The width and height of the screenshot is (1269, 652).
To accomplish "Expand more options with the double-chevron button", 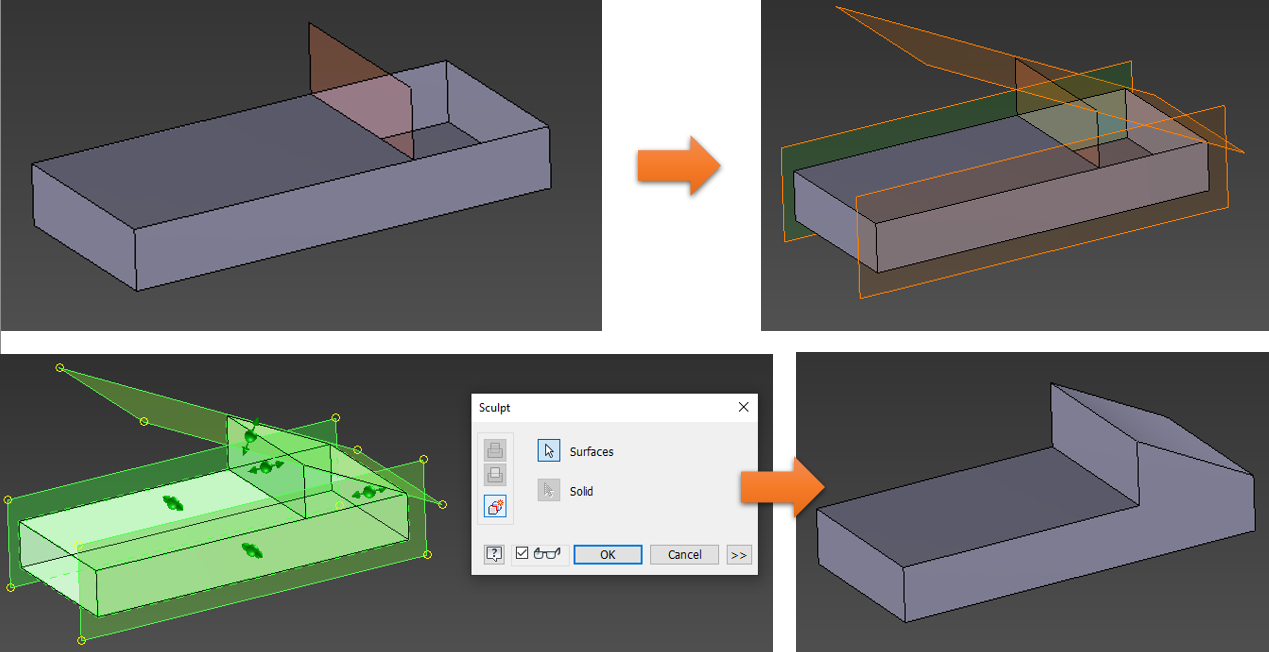I will (x=737, y=555).
